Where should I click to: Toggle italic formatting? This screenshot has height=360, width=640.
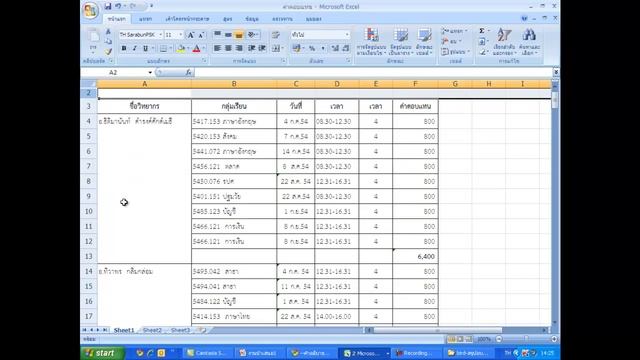[134, 49]
